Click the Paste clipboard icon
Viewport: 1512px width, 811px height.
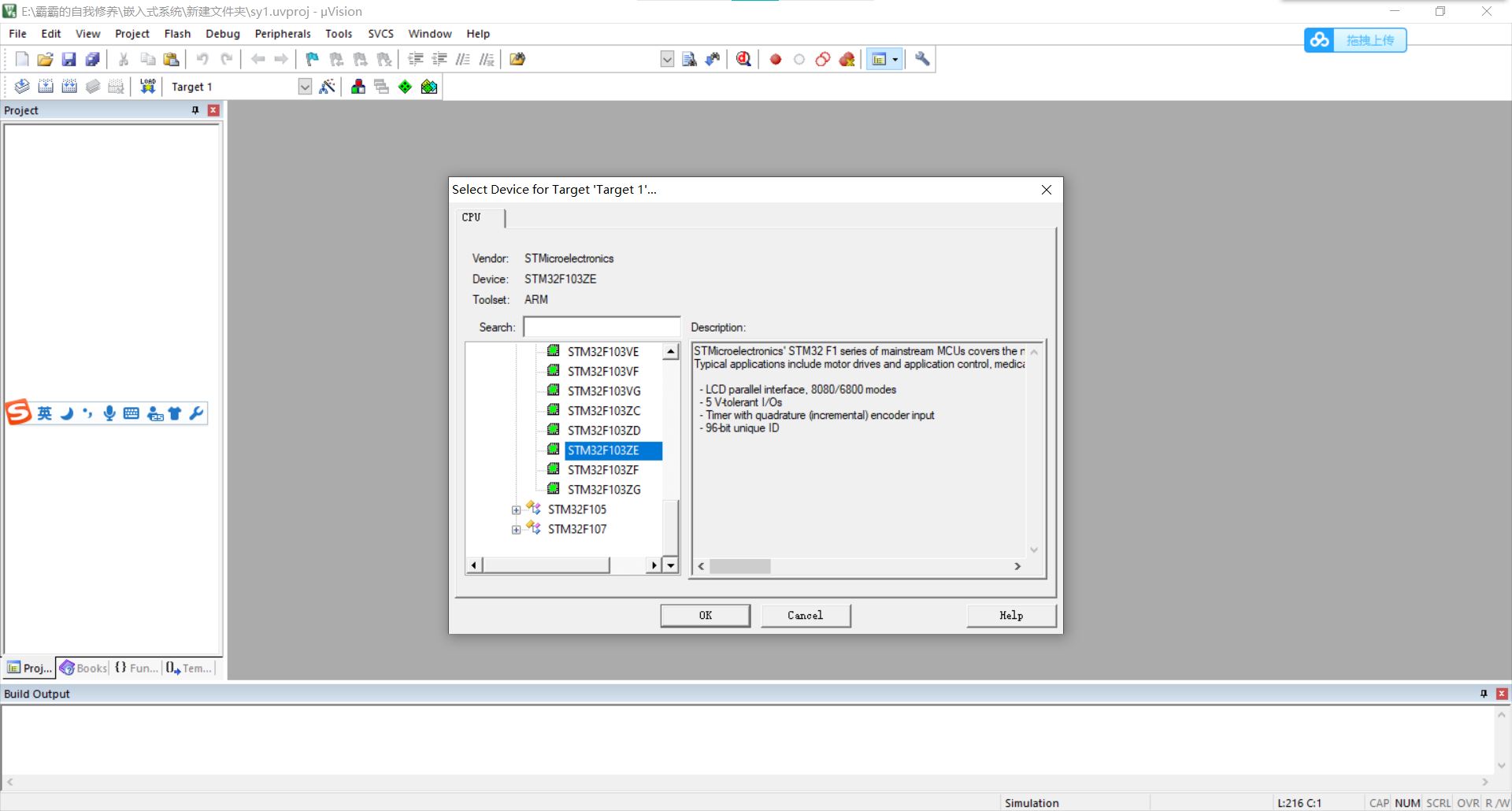pyautogui.click(x=171, y=59)
